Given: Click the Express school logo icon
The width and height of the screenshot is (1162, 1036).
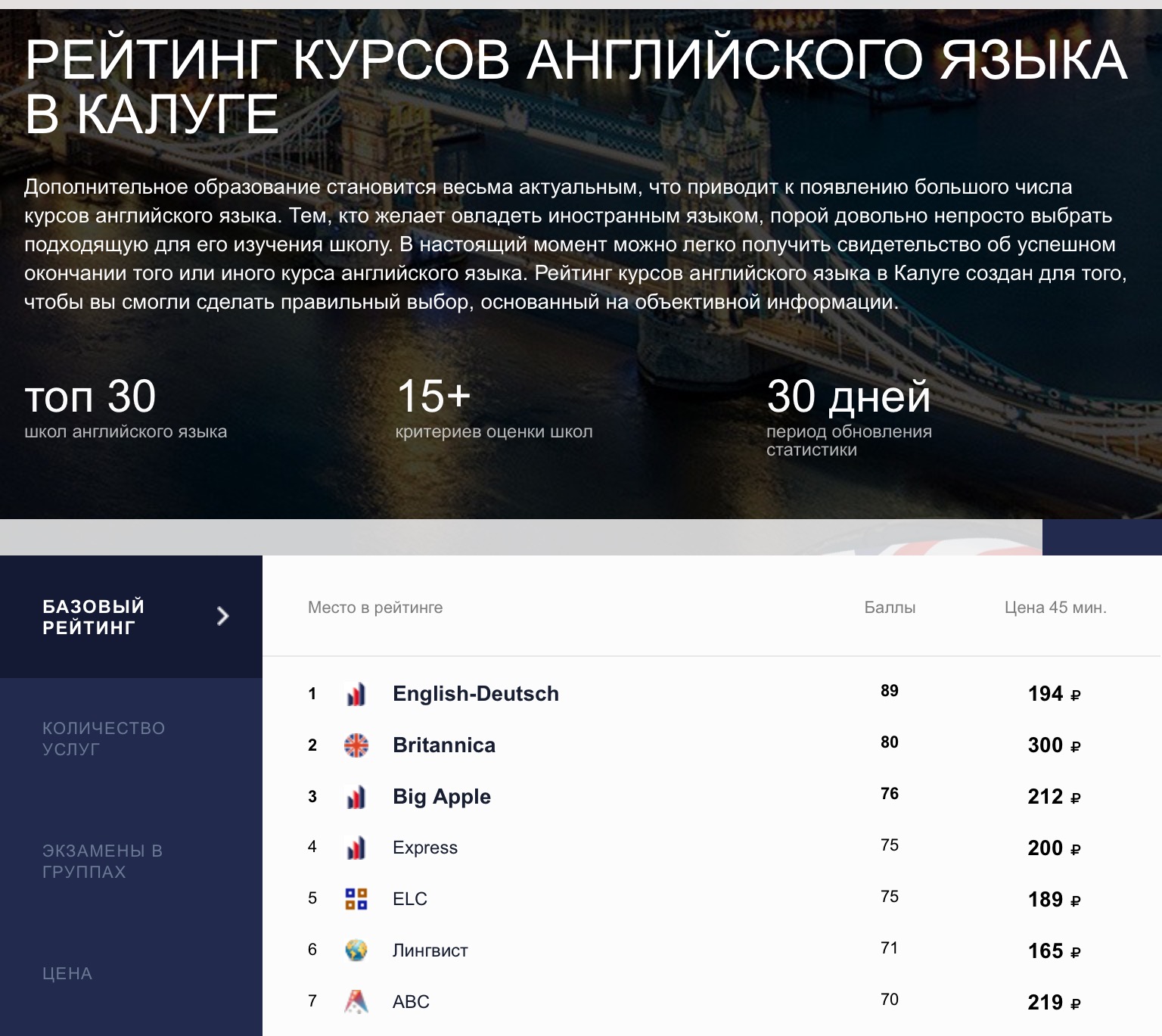Looking at the screenshot, I should 356,848.
